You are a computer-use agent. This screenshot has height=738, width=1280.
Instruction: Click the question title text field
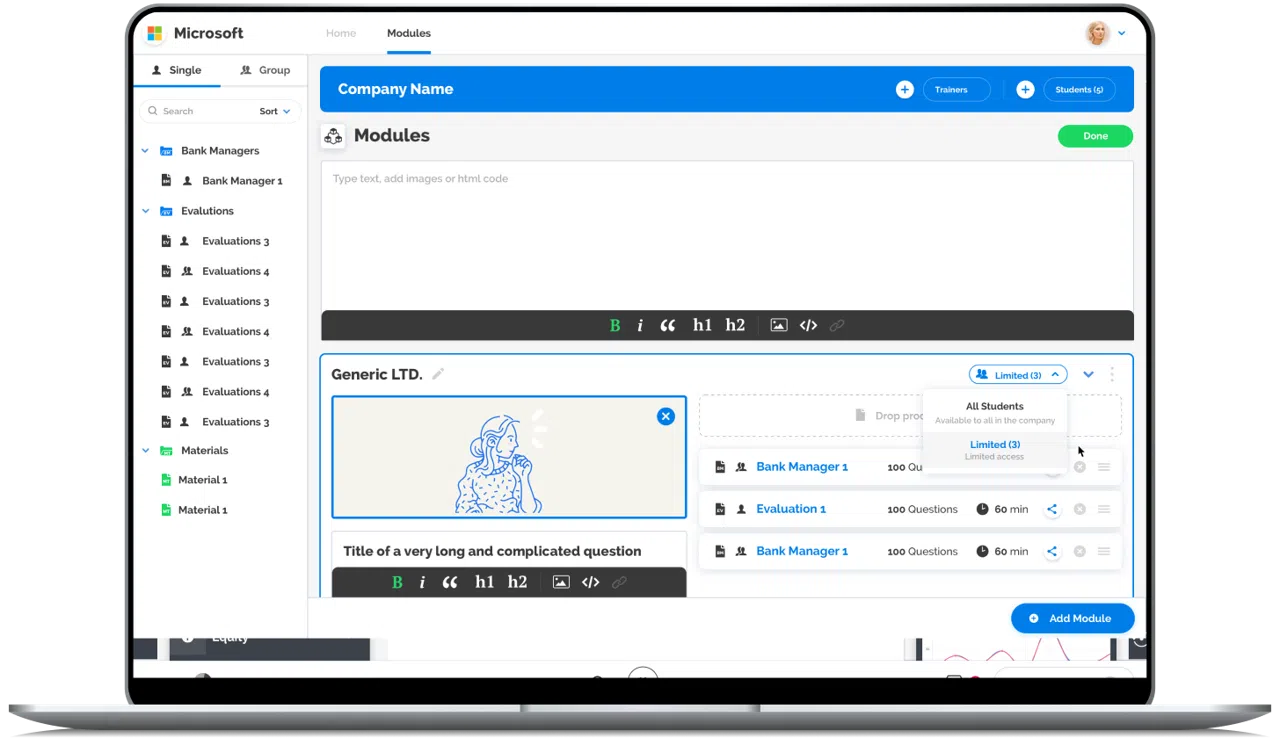pos(509,550)
